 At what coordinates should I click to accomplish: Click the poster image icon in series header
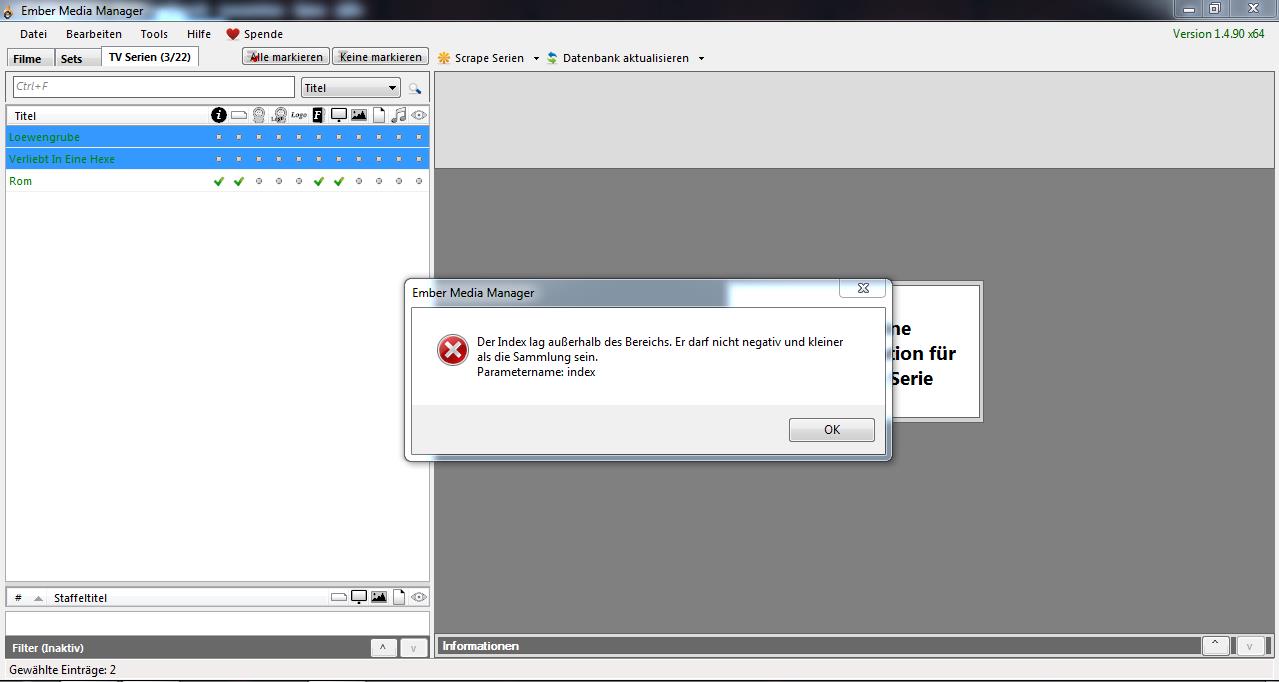click(x=359, y=115)
